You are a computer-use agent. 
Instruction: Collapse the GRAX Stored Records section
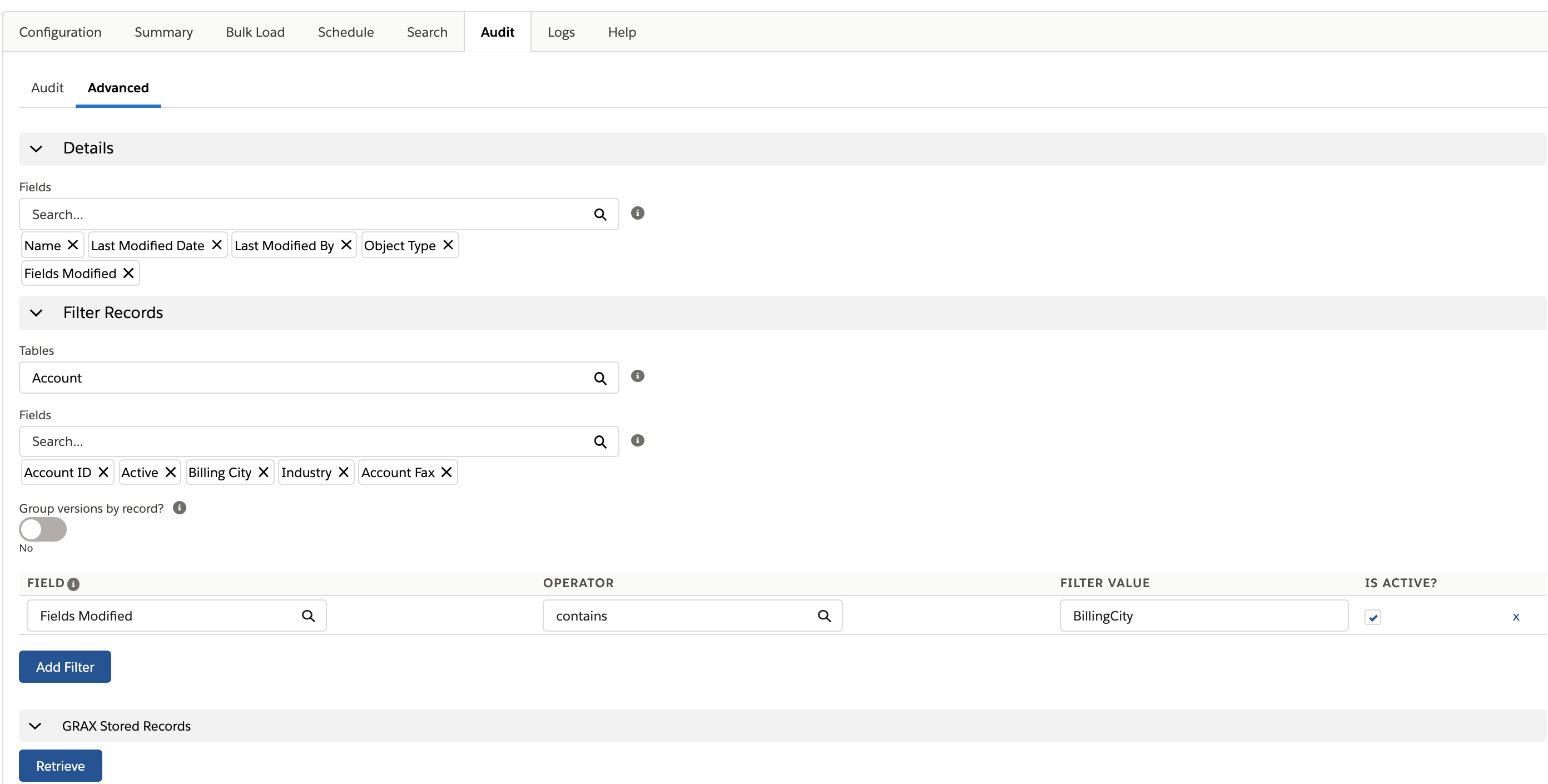pos(35,726)
